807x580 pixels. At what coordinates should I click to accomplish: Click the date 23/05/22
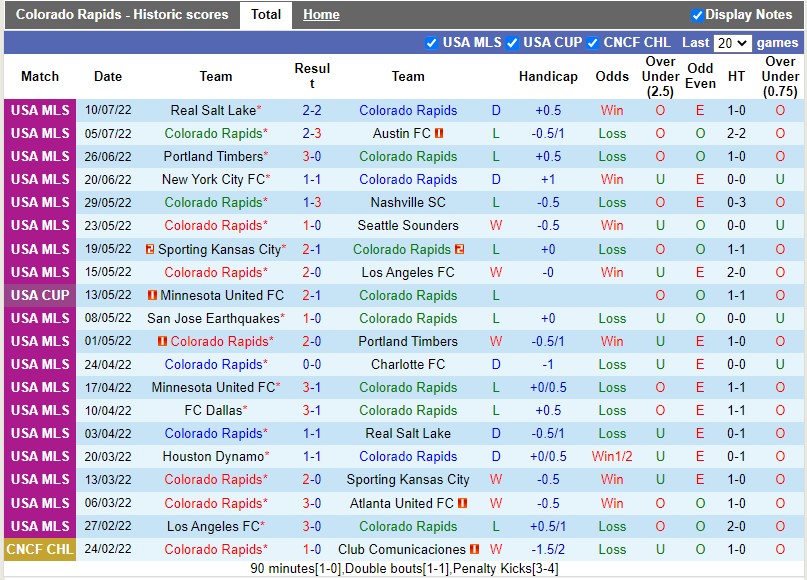click(108, 225)
